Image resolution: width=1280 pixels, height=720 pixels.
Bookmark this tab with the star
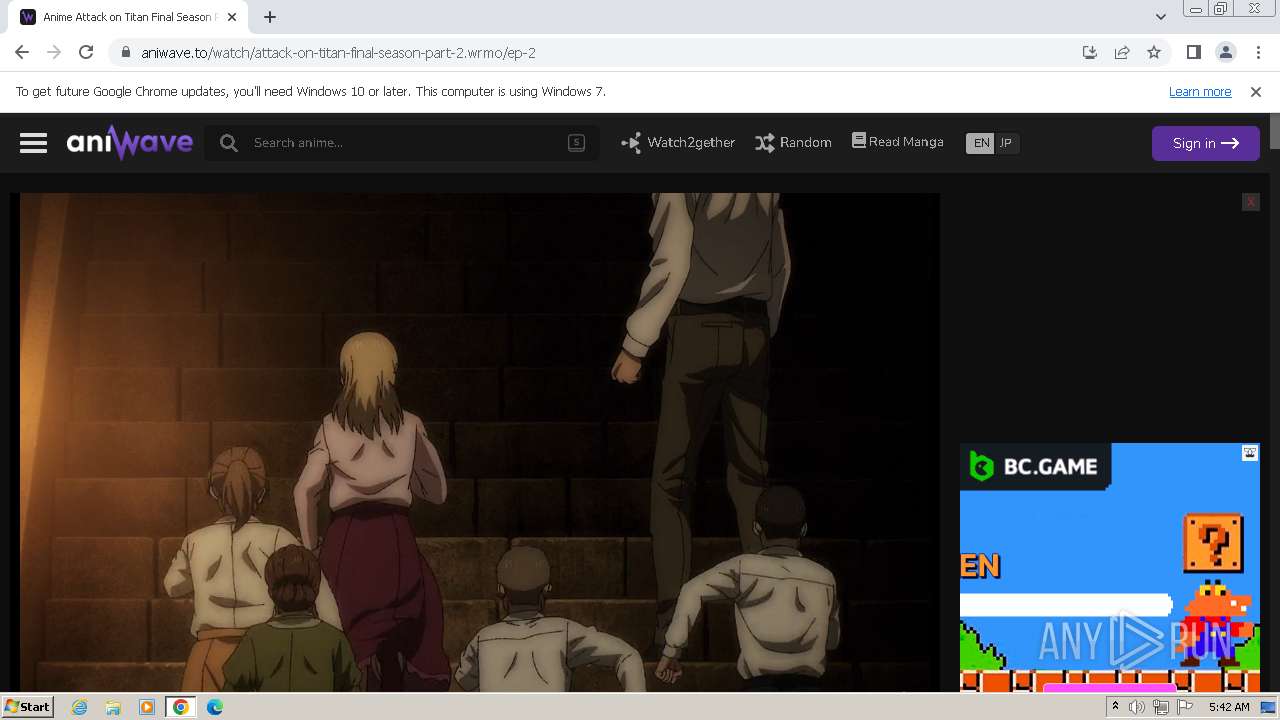(x=1154, y=53)
